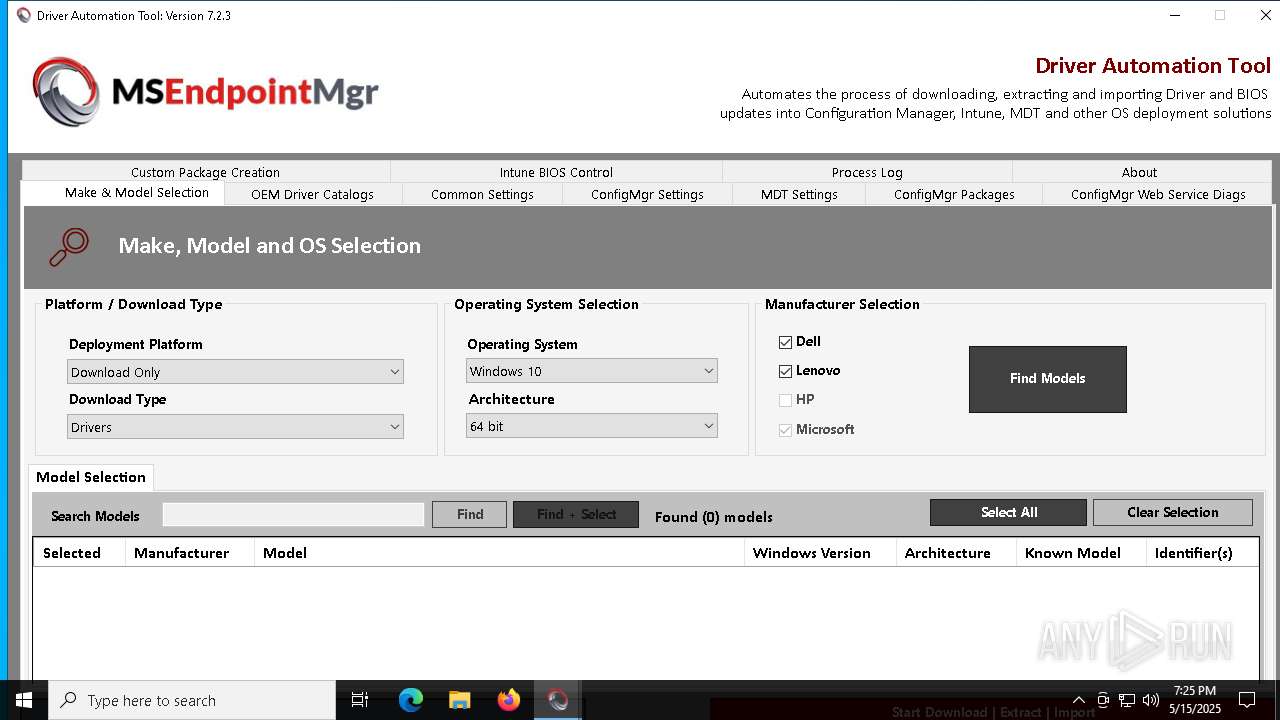Click the taskbar clock showing 7:25 PM
This screenshot has width=1280, height=720.
click(1195, 700)
